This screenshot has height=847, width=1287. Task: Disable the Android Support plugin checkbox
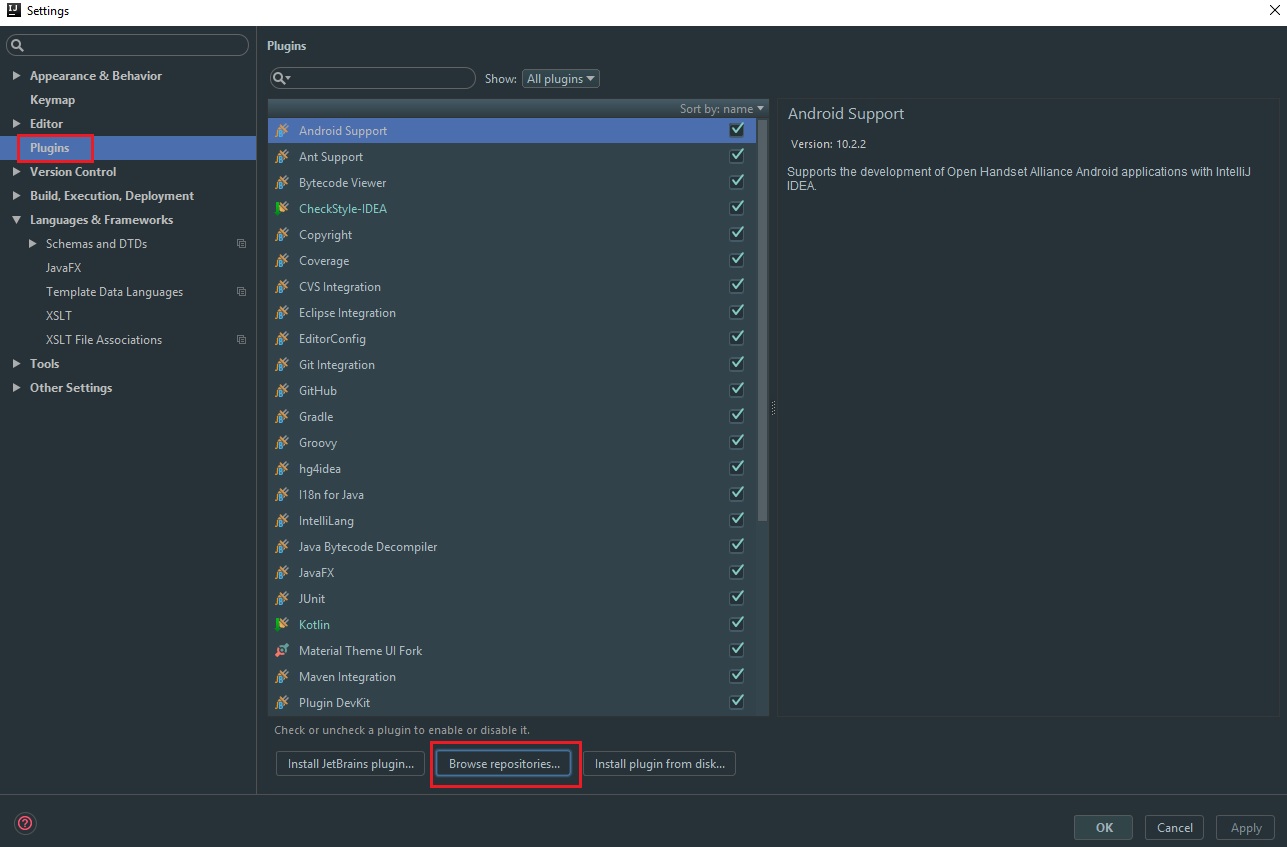coord(737,130)
